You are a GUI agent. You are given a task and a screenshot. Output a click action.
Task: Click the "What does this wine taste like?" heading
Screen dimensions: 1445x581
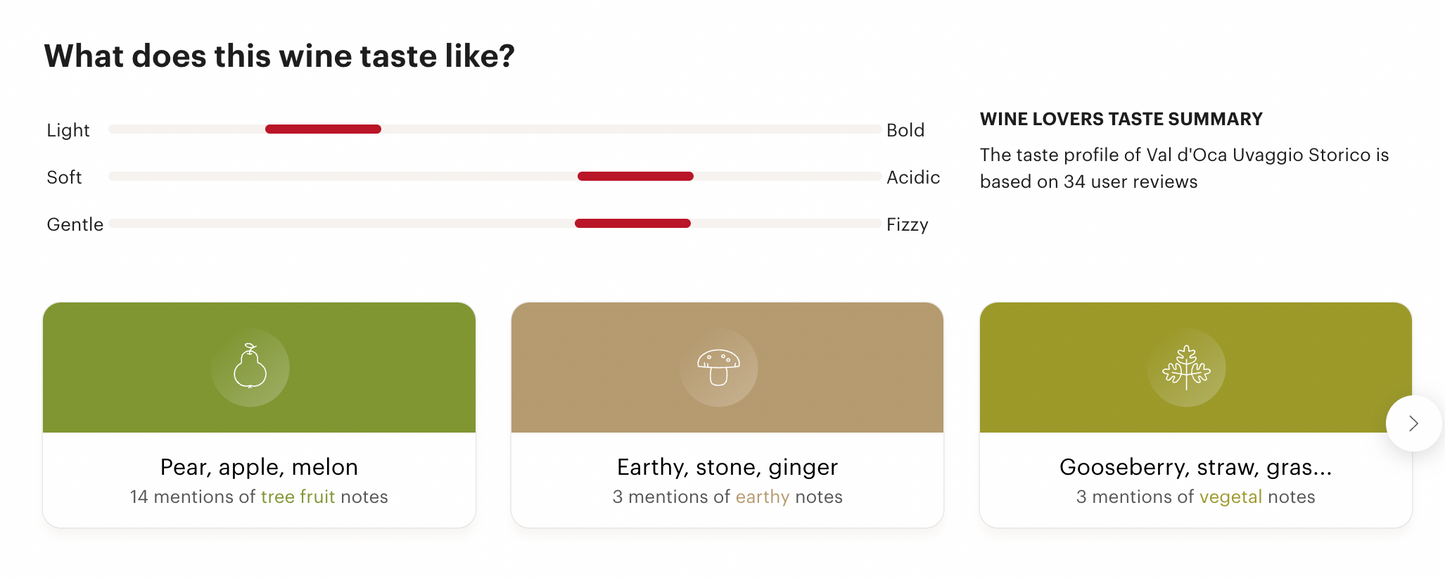tap(279, 56)
